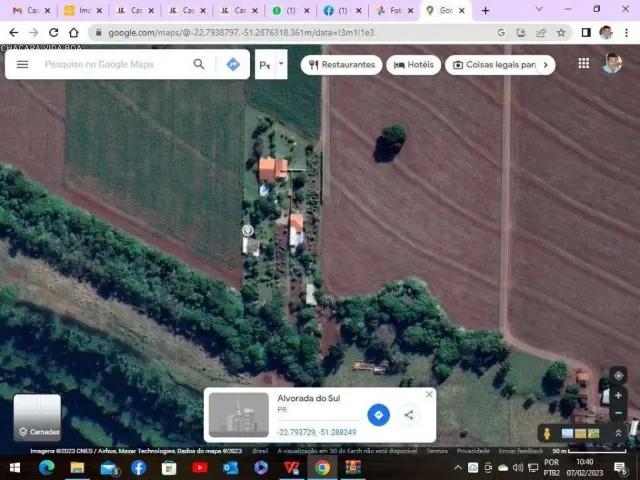Click the Pesquise no Google Maps field
Screen dimensions: 640x480
(110, 64)
